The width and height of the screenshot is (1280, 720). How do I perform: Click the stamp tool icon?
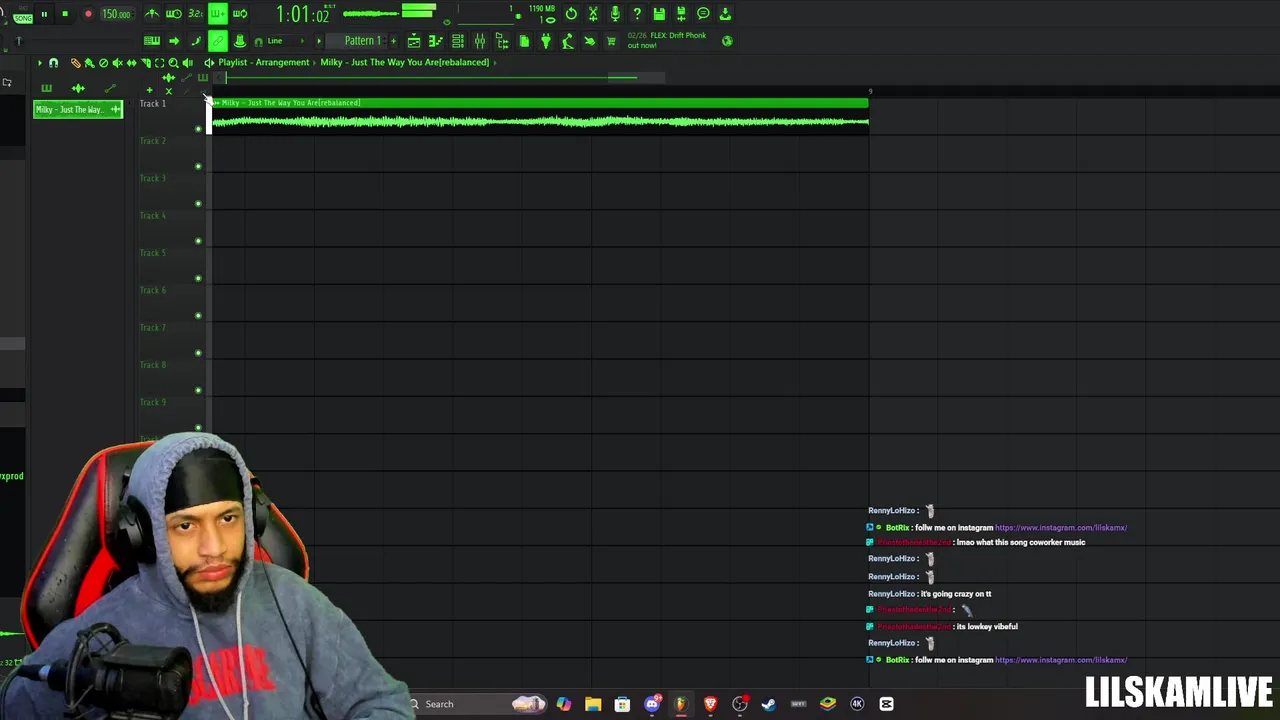[x=240, y=41]
